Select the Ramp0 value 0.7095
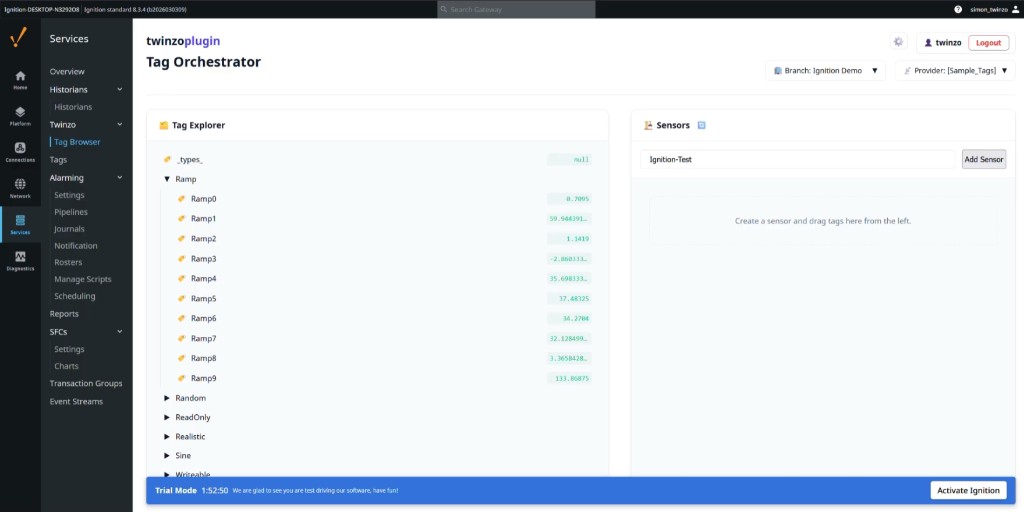The image size is (1024, 512). [x=569, y=199]
